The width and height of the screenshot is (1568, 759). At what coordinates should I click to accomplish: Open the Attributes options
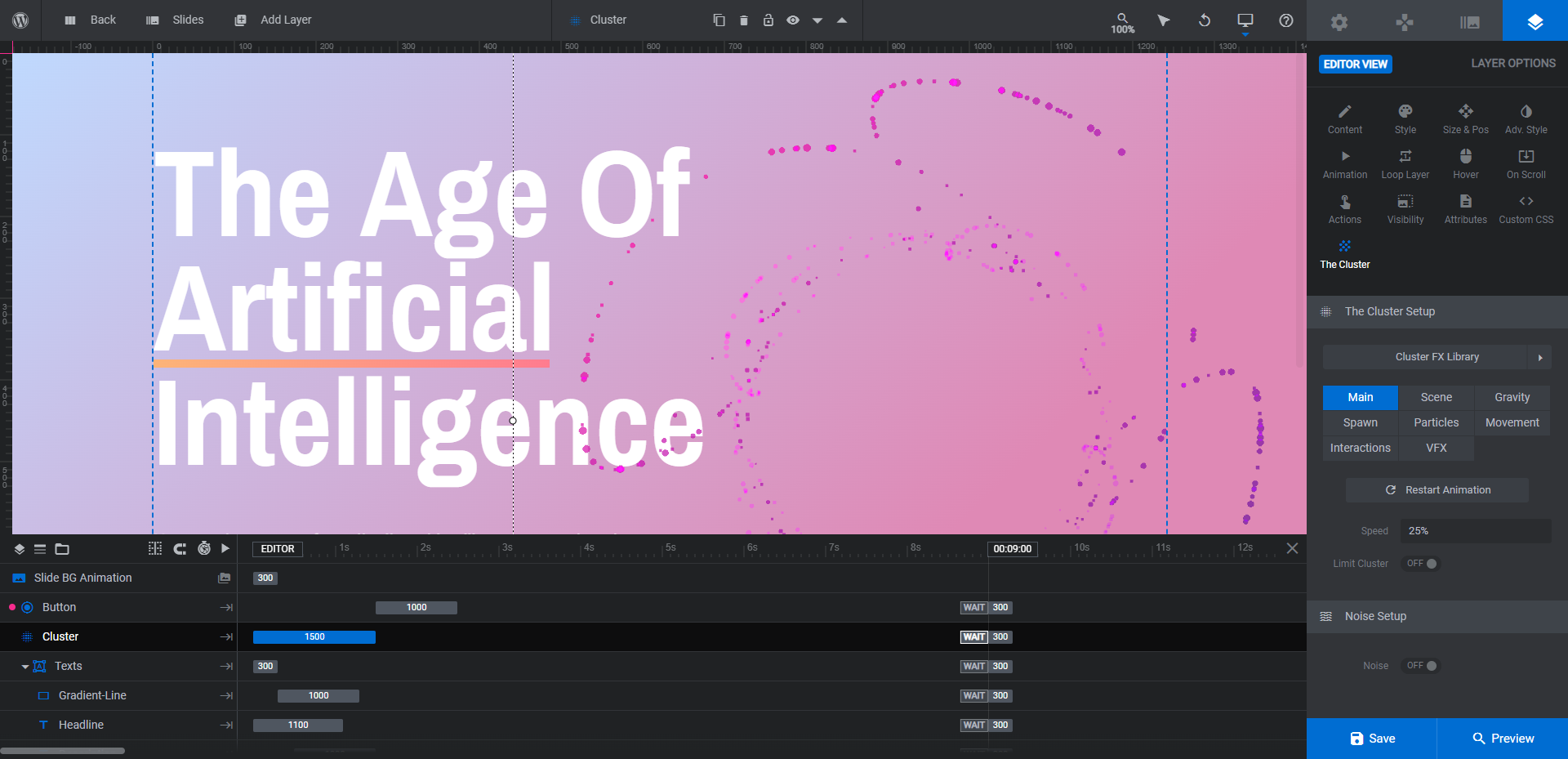[x=1466, y=209]
